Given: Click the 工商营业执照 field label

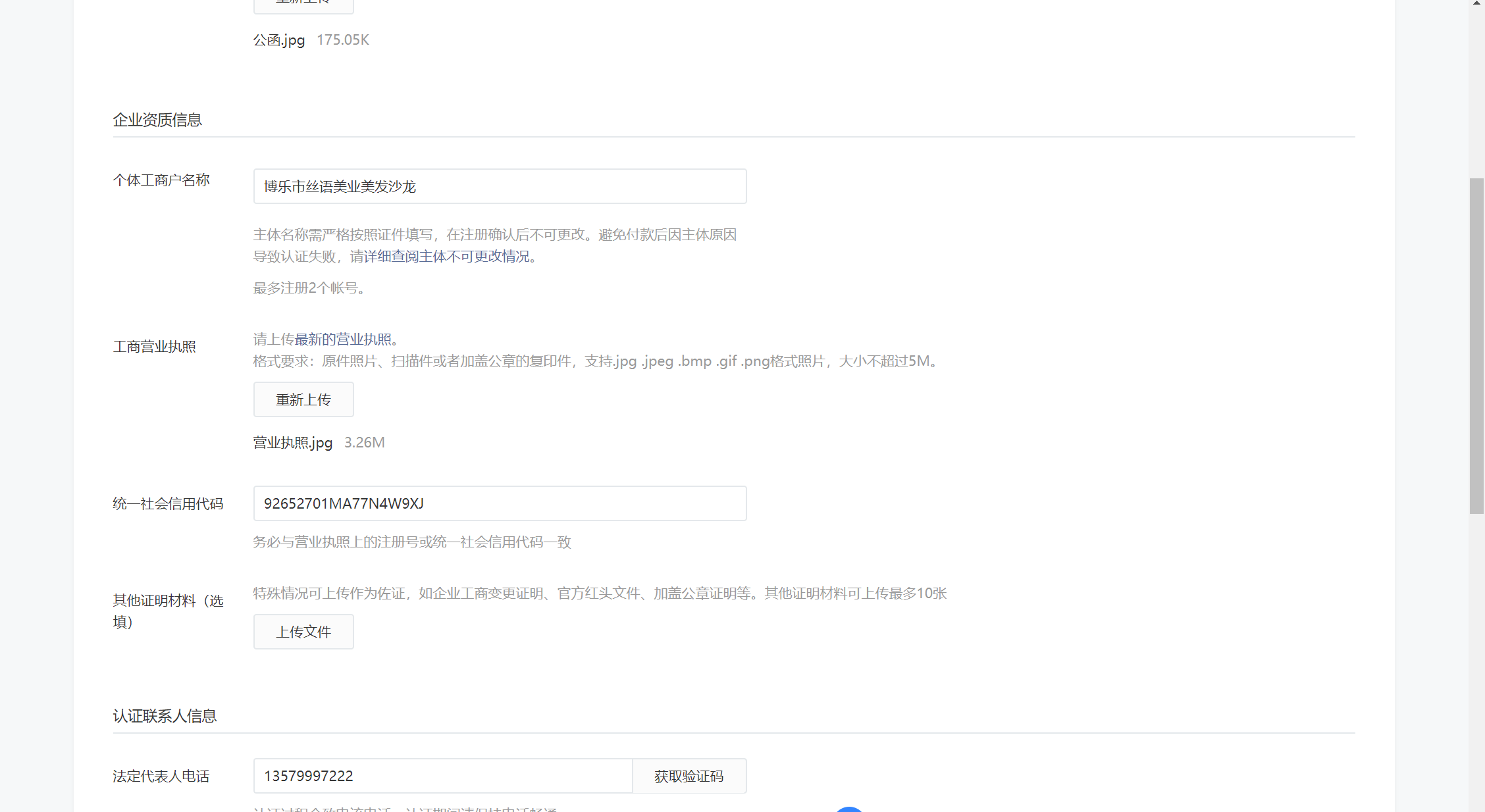Looking at the screenshot, I should (x=155, y=347).
